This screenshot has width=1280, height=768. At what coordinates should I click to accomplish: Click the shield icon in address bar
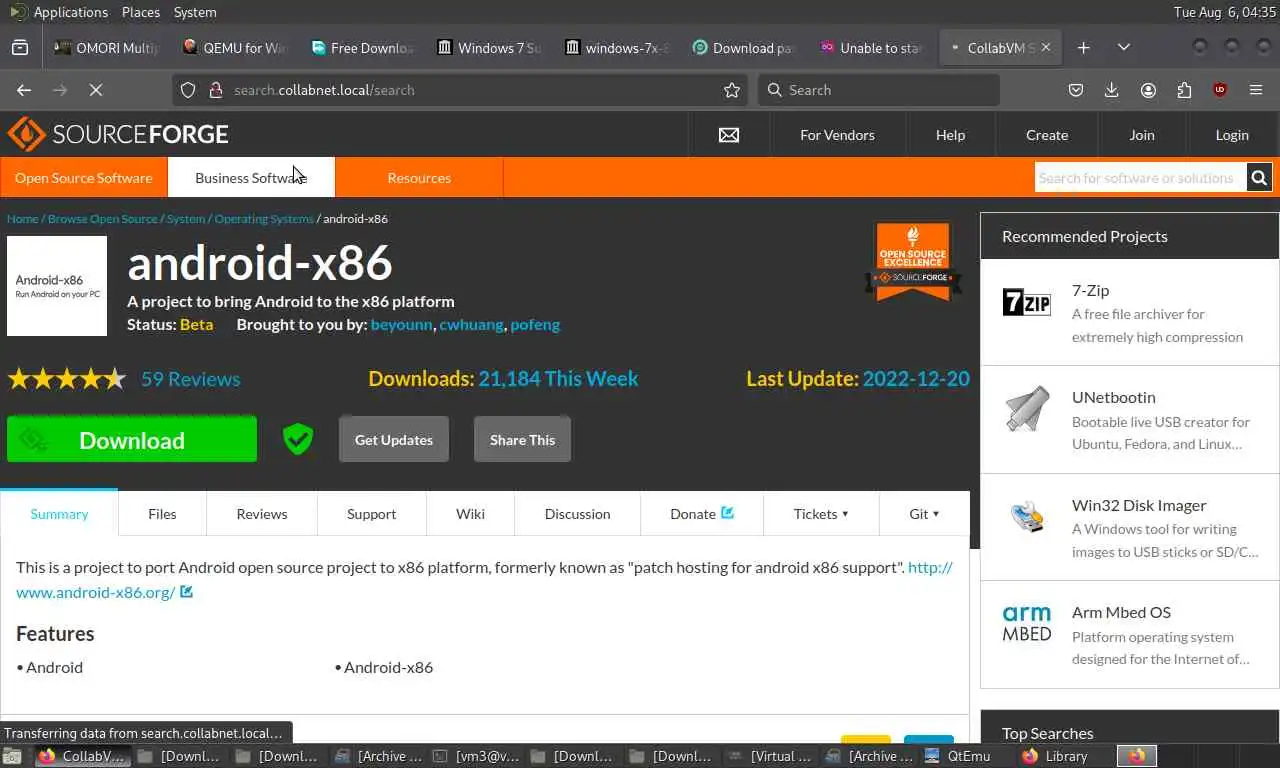tap(188, 90)
